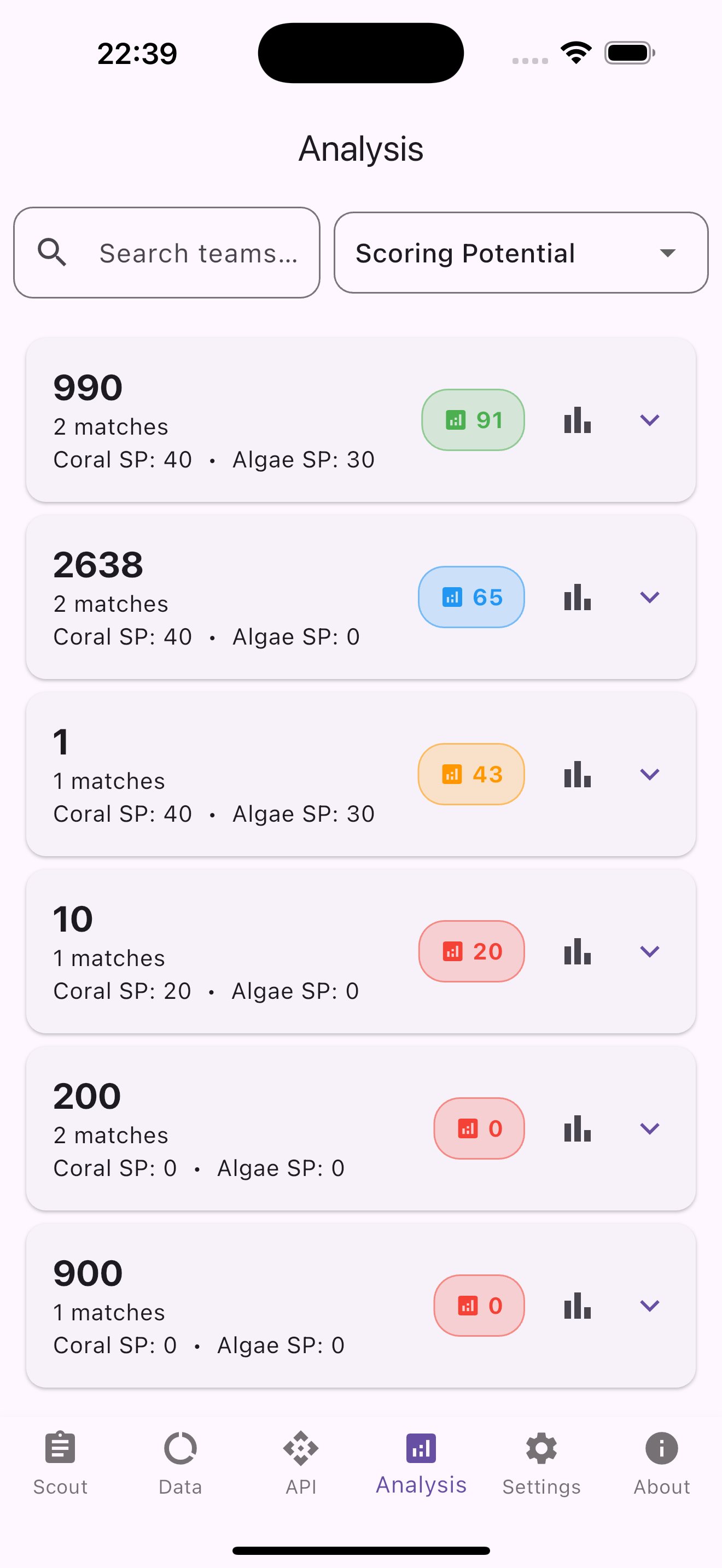Expand team 990 details chevron

[650, 420]
